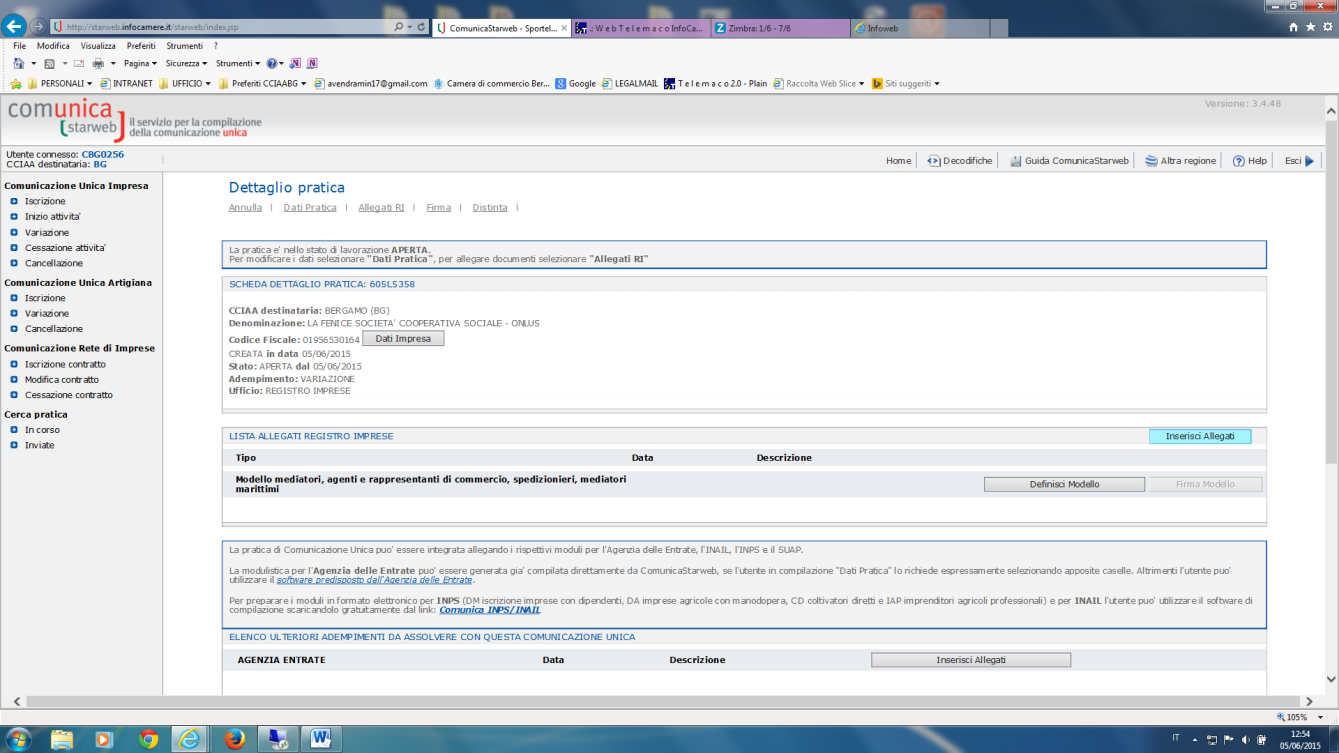Click the Home link in header
The width and height of the screenshot is (1339, 753).
(898, 161)
